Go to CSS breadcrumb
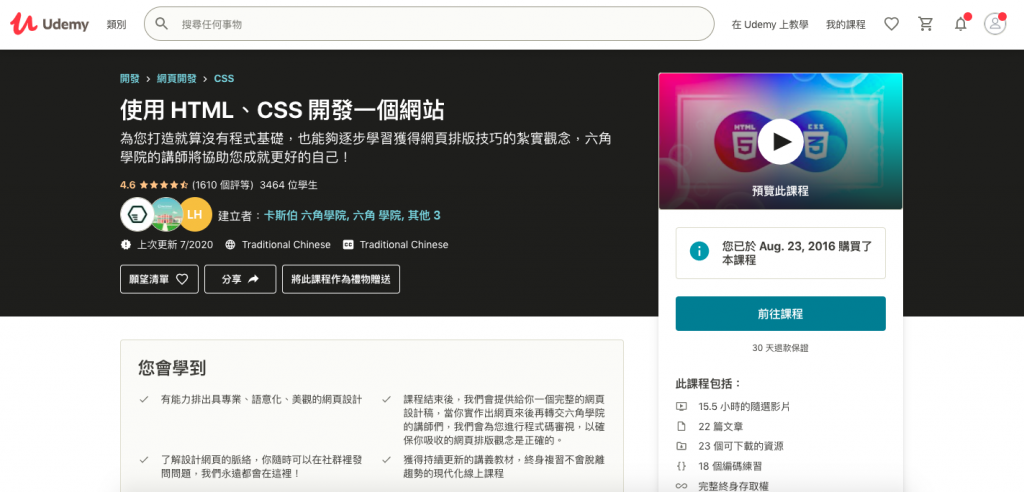Screen dimensions: 1024x492 (224, 78)
